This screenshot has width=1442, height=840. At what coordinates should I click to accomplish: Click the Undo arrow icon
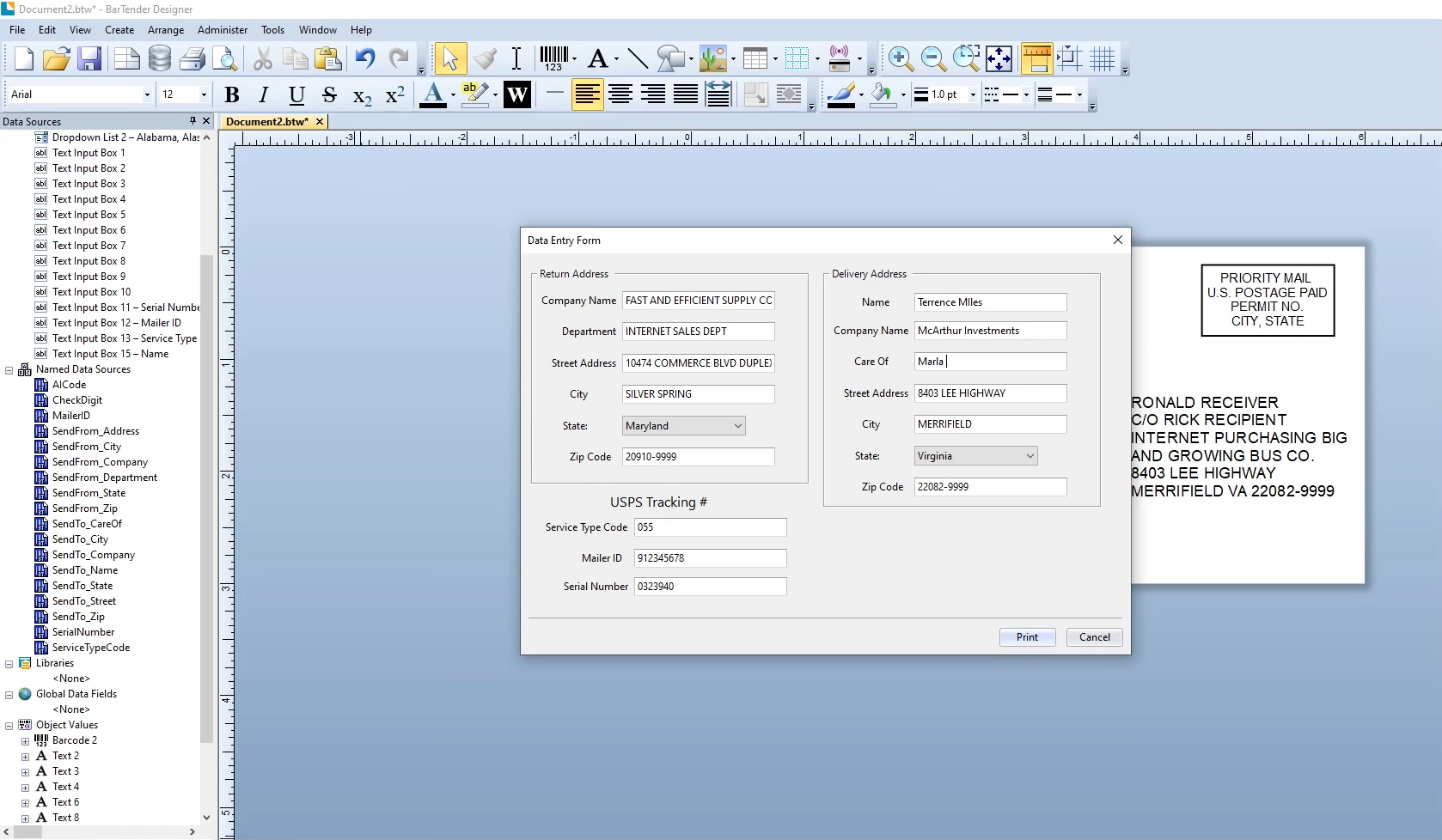365,58
